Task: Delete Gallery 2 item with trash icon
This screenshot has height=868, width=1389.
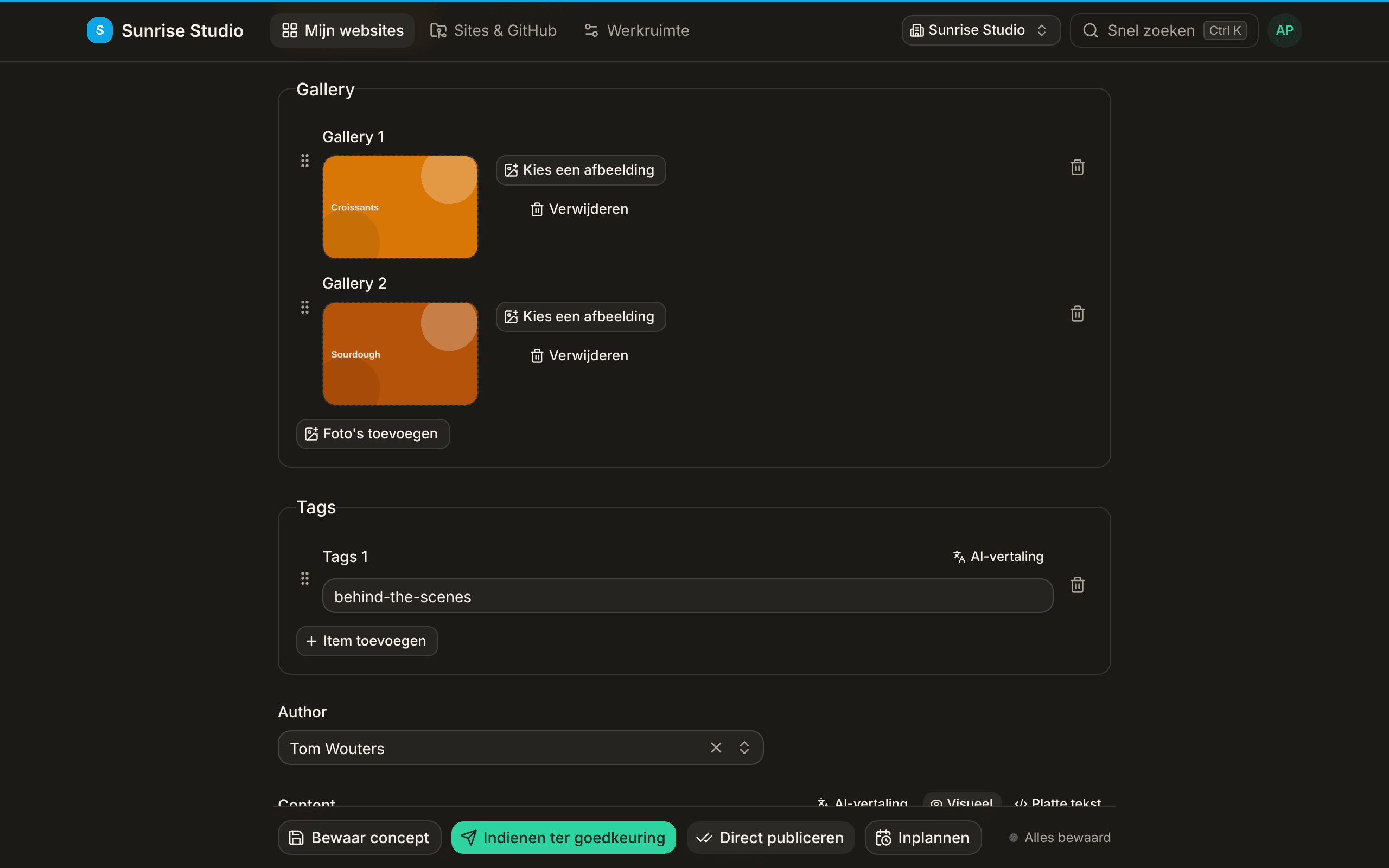Action: 1078,314
